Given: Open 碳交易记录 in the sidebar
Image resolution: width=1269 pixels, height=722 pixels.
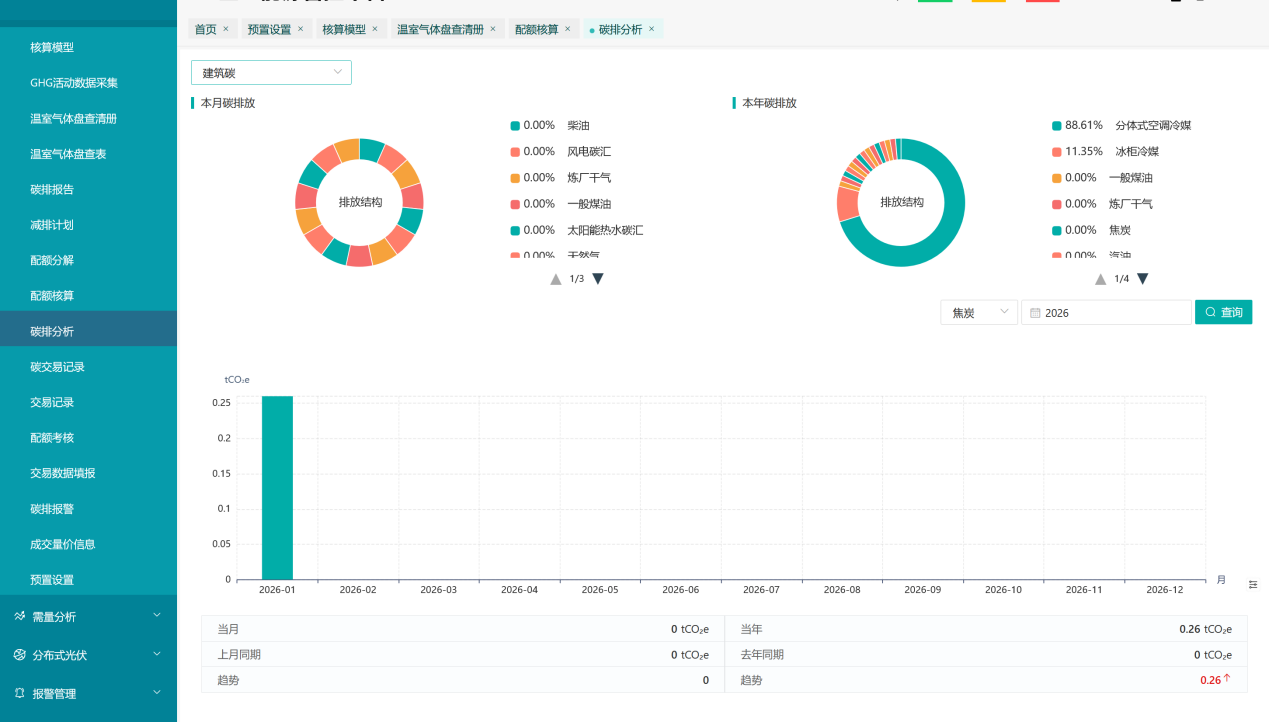Looking at the screenshot, I should 57,367.
